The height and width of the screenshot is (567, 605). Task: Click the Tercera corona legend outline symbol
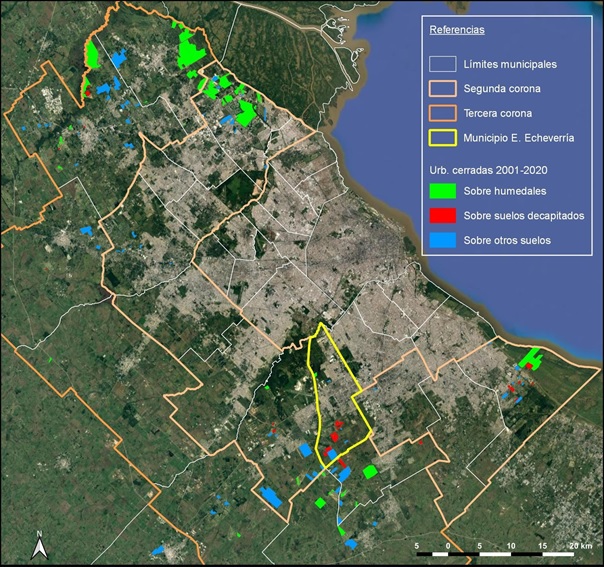pos(442,113)
